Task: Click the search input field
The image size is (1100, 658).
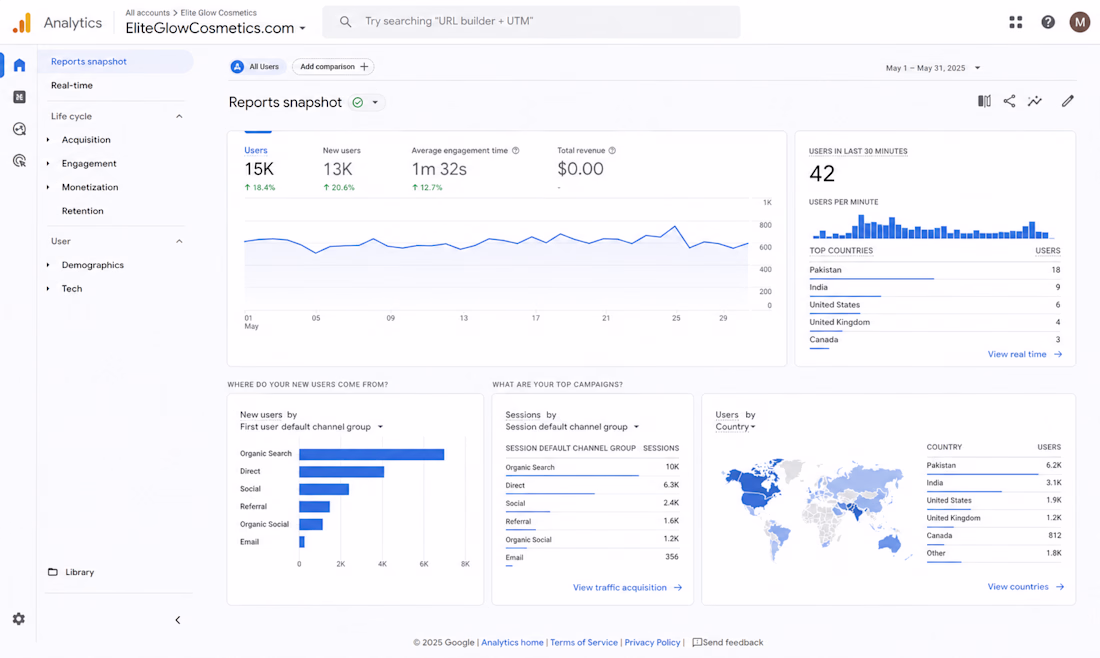Action: coord(531,22)
